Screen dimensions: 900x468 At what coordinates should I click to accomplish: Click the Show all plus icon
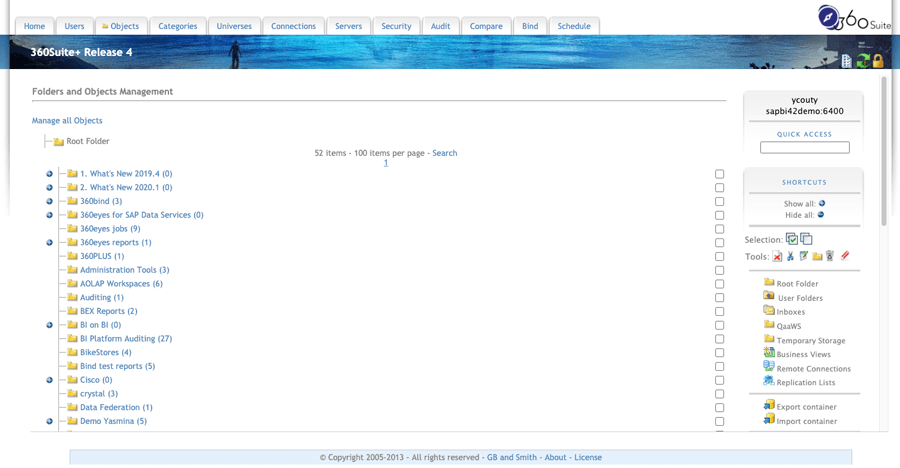click(822, 203)
